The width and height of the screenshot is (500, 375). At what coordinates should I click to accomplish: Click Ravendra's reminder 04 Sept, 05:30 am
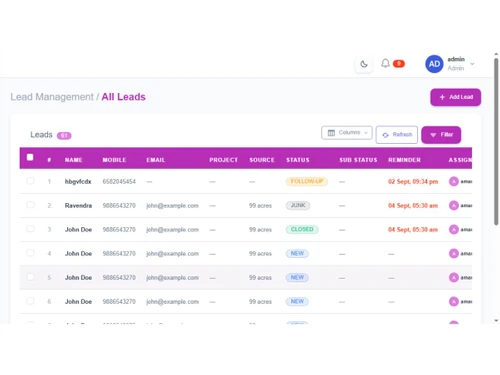pyautogui.click(x=413, y=206)
